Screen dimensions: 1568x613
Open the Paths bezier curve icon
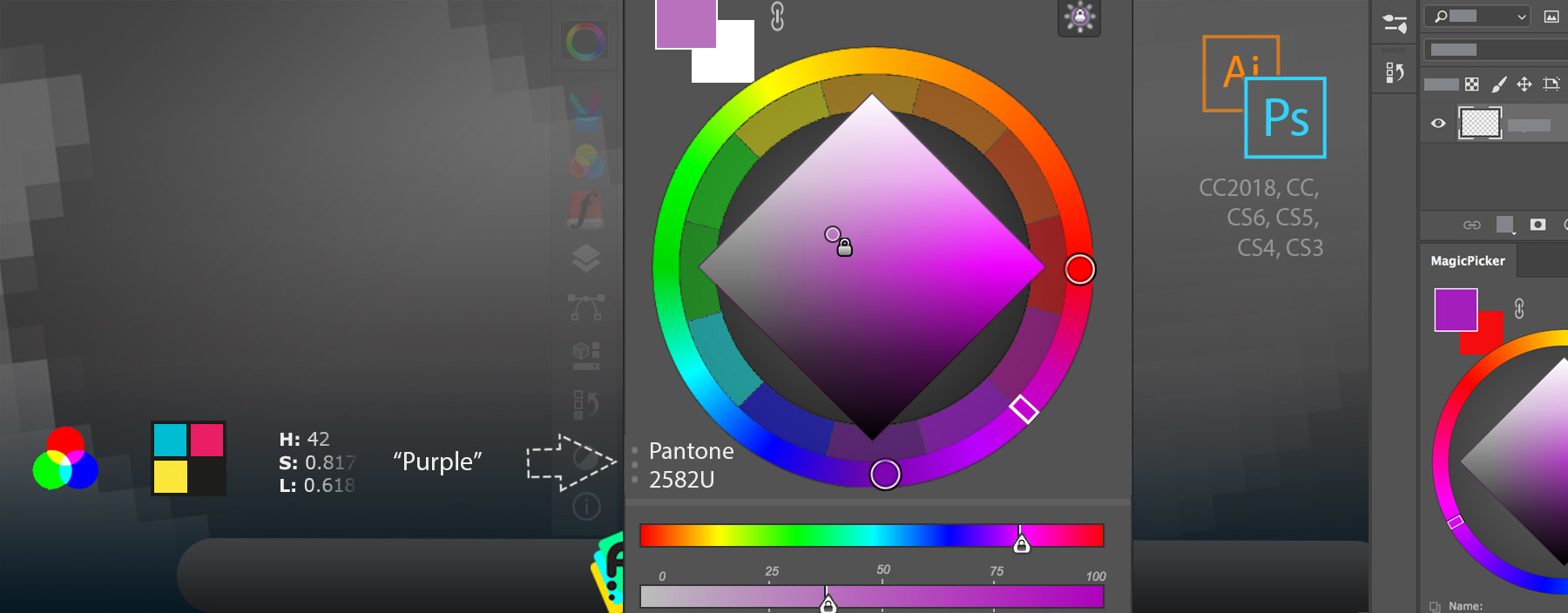(586, 306)
